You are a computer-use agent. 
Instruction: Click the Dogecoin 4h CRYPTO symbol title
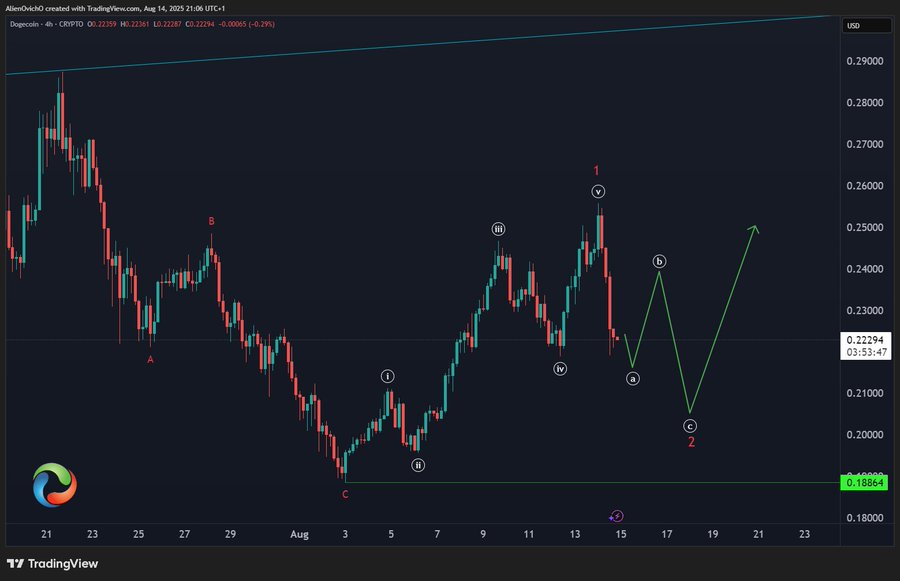pyautogui.click(x=46, y=24)
